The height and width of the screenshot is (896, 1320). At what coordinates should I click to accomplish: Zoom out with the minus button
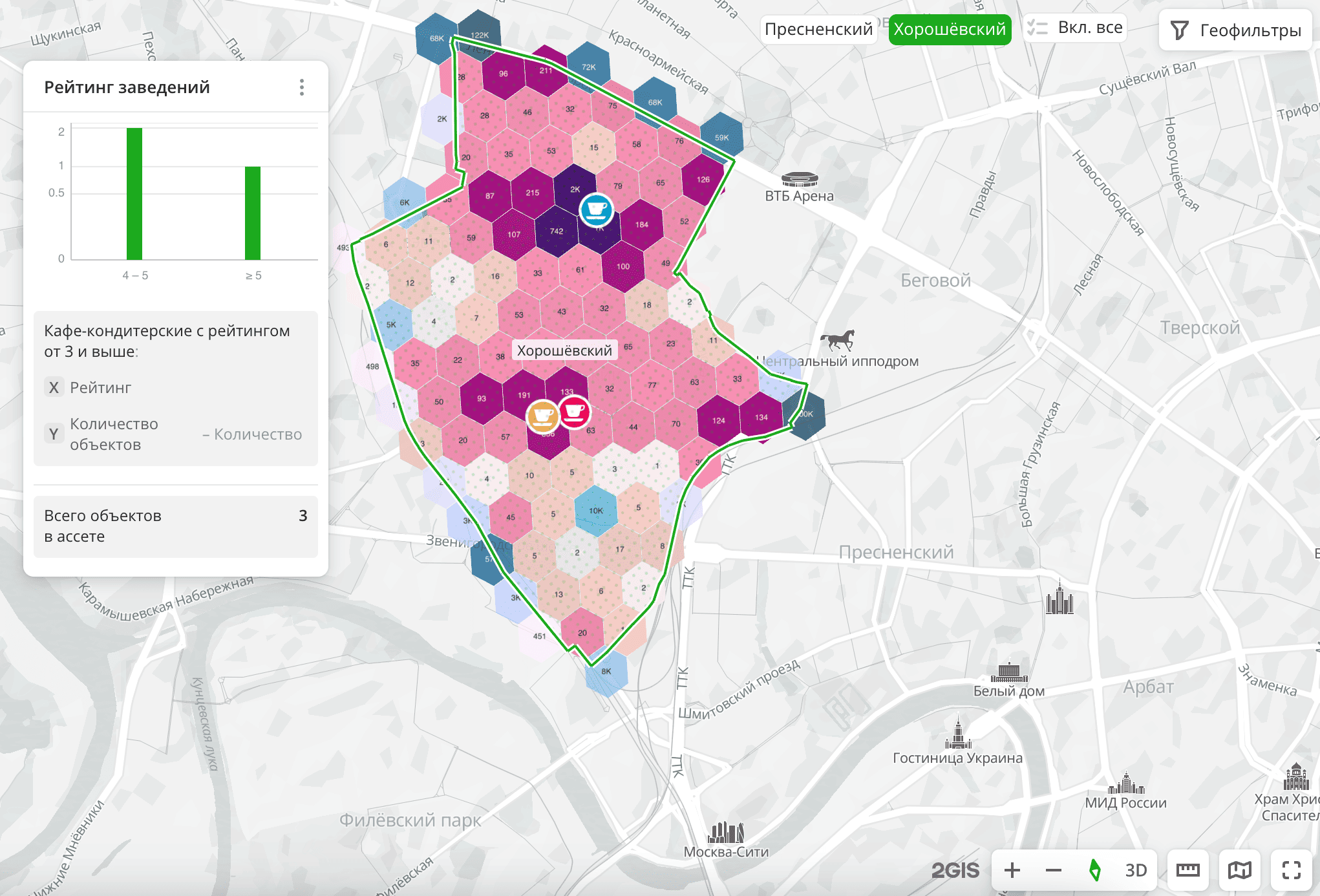click(1054, 870)
